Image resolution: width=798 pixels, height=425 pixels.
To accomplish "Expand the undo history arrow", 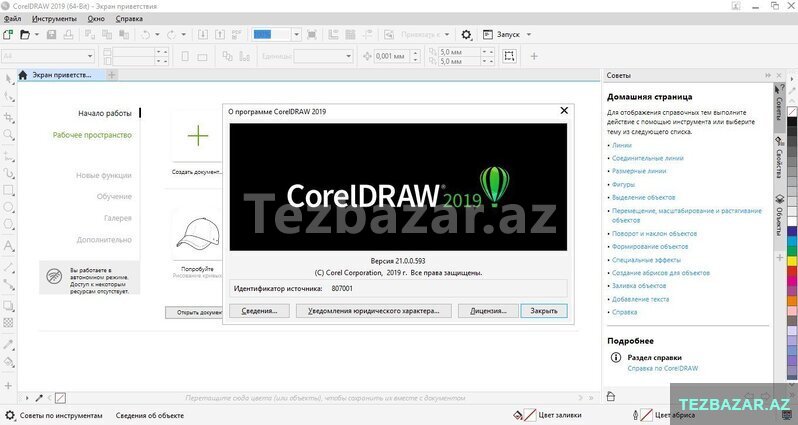I will 157,35.
